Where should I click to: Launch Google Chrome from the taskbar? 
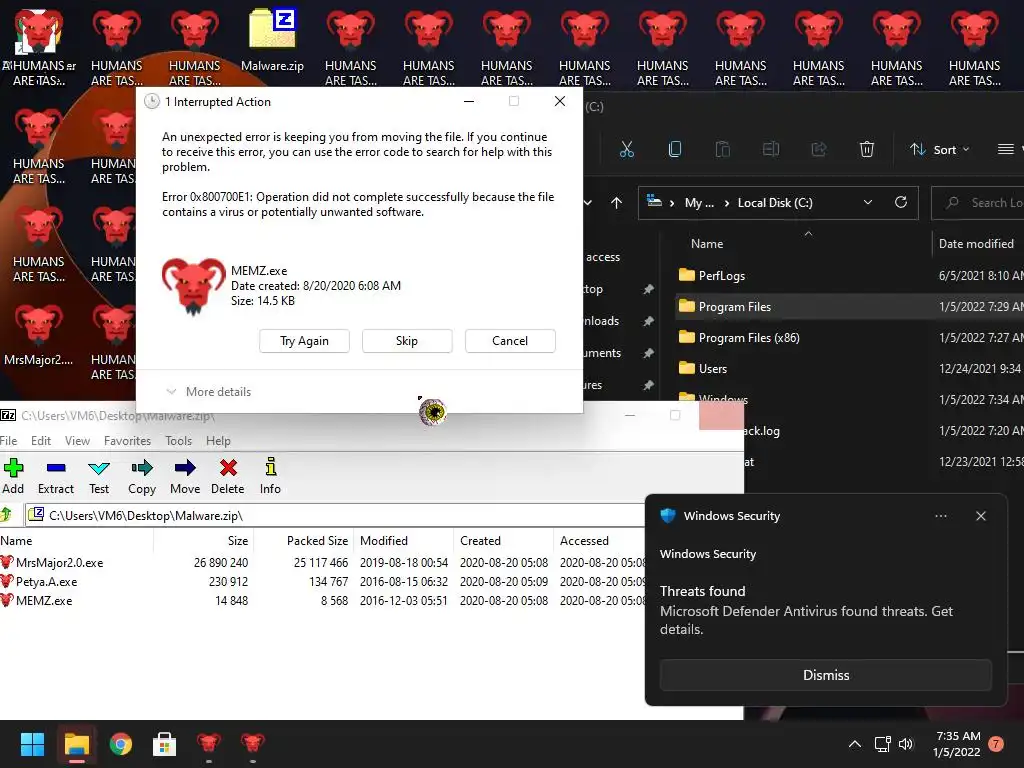pos(121,744)
